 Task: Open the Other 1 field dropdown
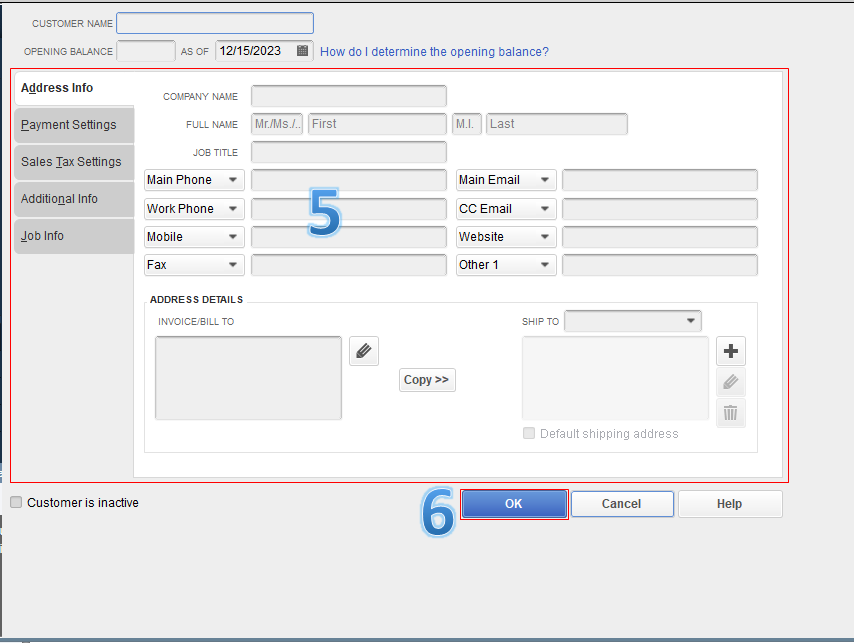pyautogui.click(x=544, y=264)
